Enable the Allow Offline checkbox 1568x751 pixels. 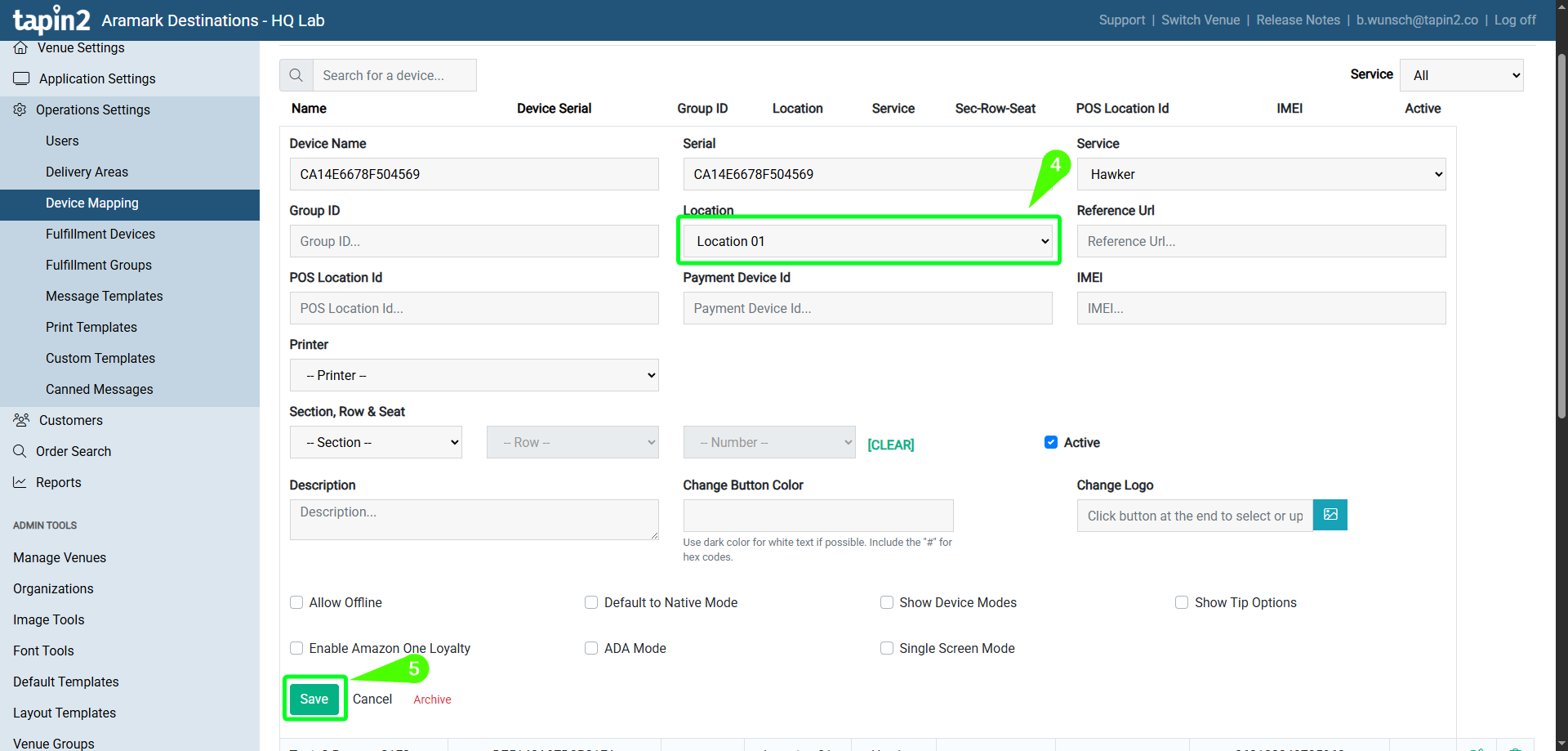coord(296,602)
